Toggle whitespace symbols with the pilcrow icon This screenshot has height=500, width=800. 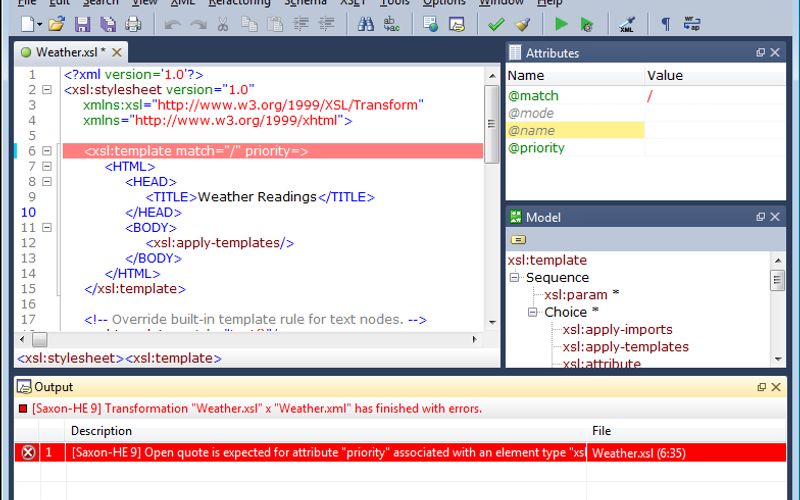[x=665, y=24]
